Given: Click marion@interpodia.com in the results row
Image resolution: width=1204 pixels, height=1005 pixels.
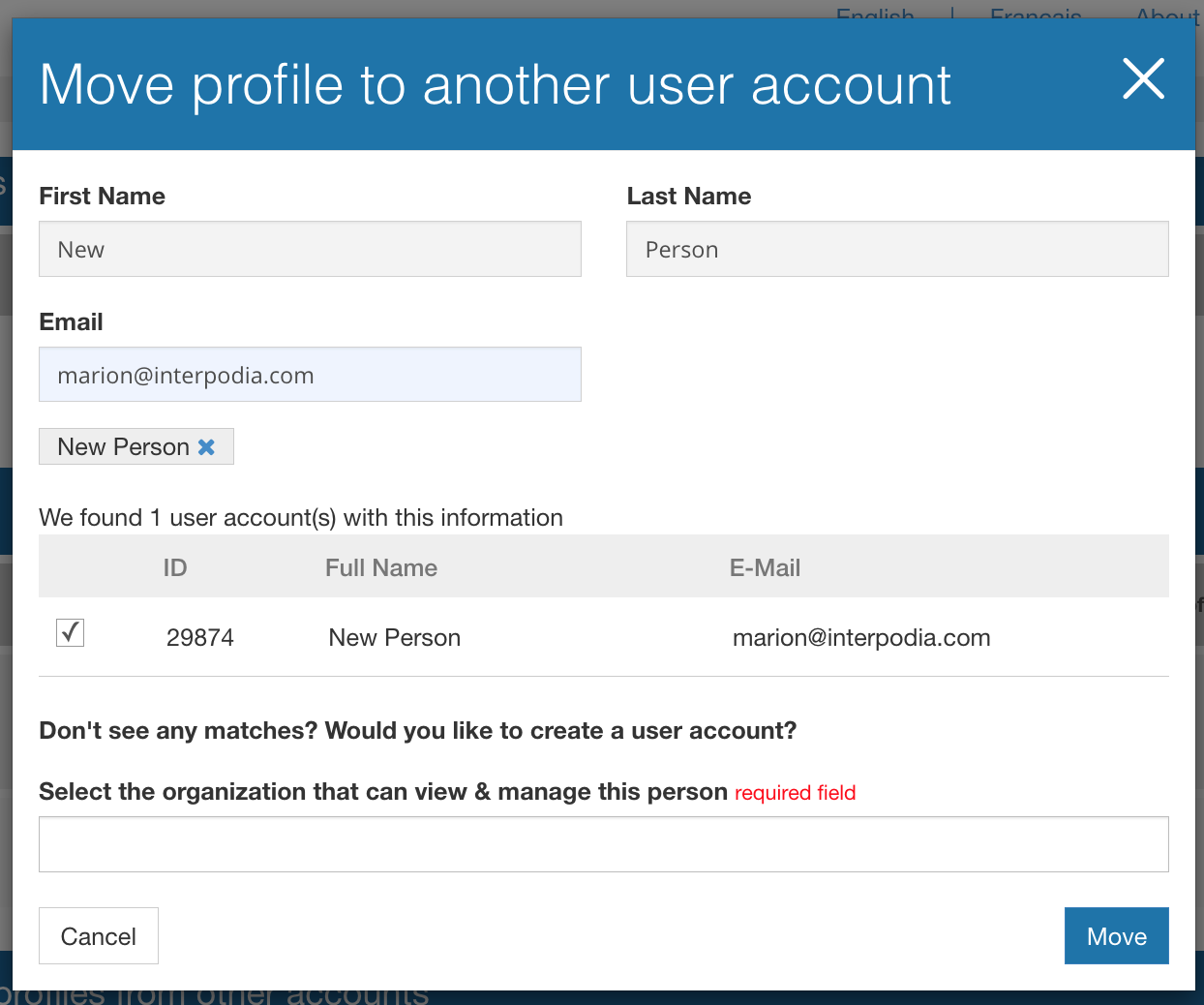Looking at the screenshot, I should (861, 638).
